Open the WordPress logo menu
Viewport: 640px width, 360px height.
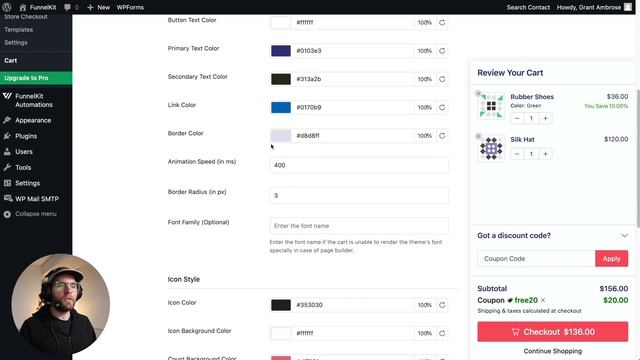[7, 7]
